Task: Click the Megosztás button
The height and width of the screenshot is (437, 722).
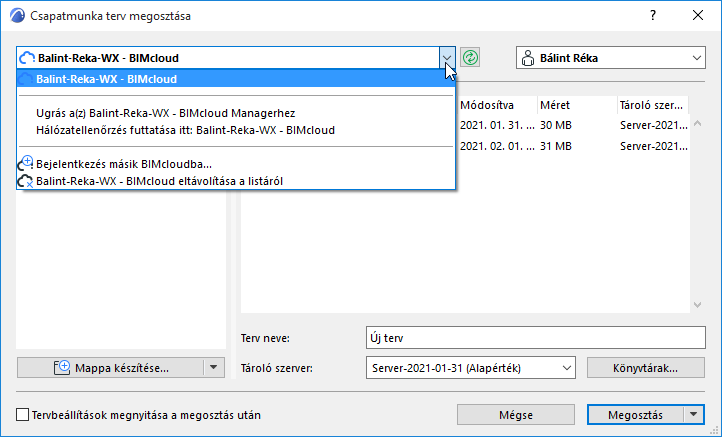Action: coord(635,414)
